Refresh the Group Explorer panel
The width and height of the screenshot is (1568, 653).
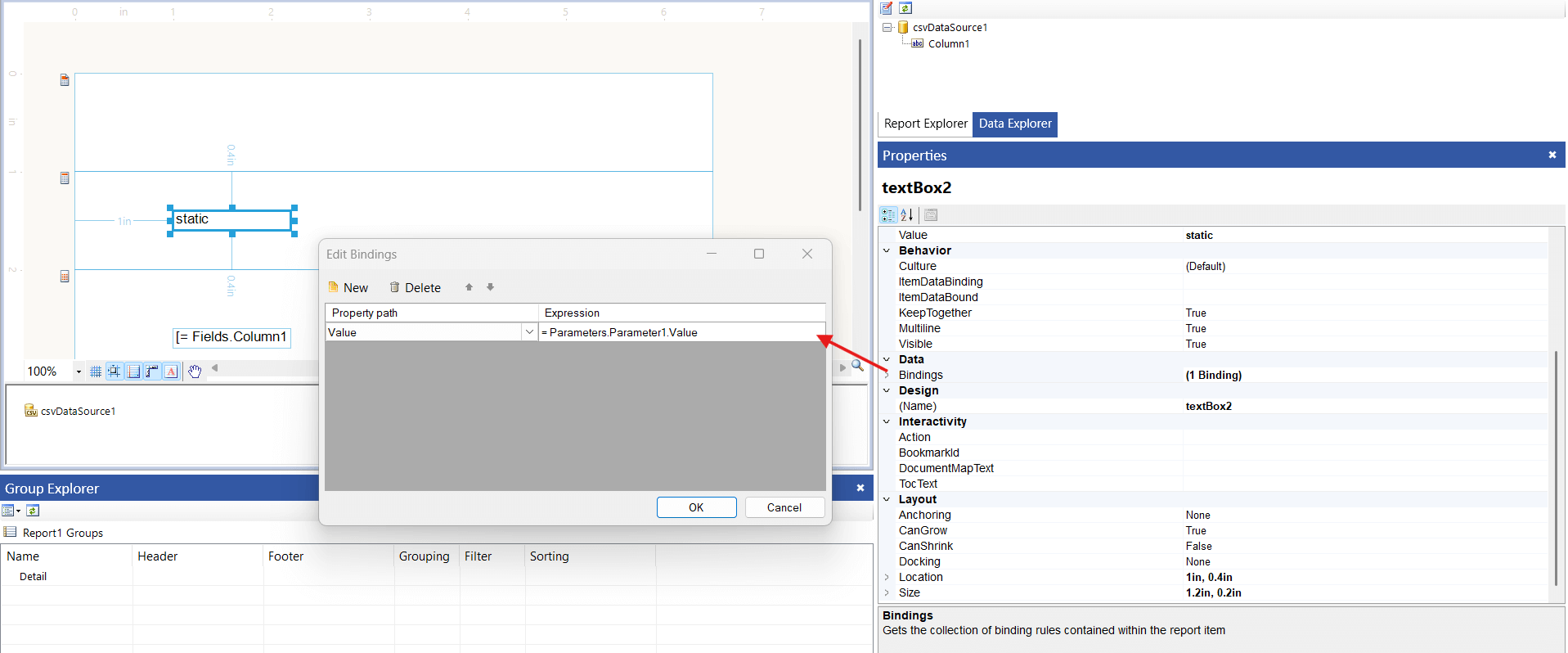click(x=33, y=511)
